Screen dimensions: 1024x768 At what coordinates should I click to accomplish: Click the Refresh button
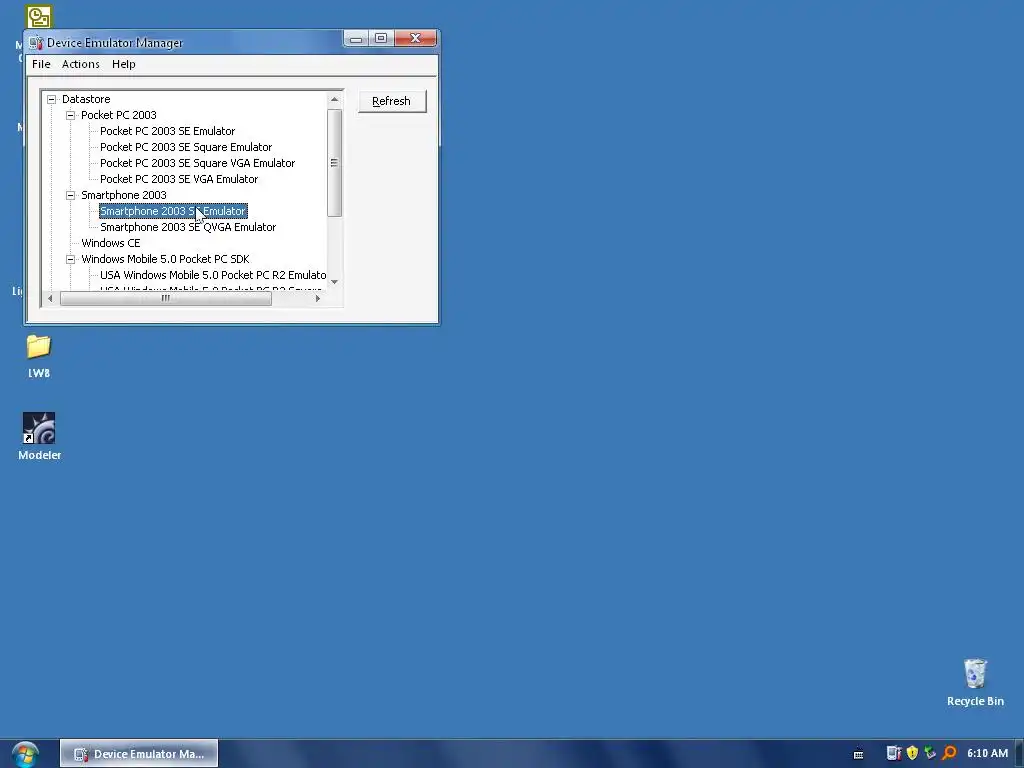coord(392,101)
